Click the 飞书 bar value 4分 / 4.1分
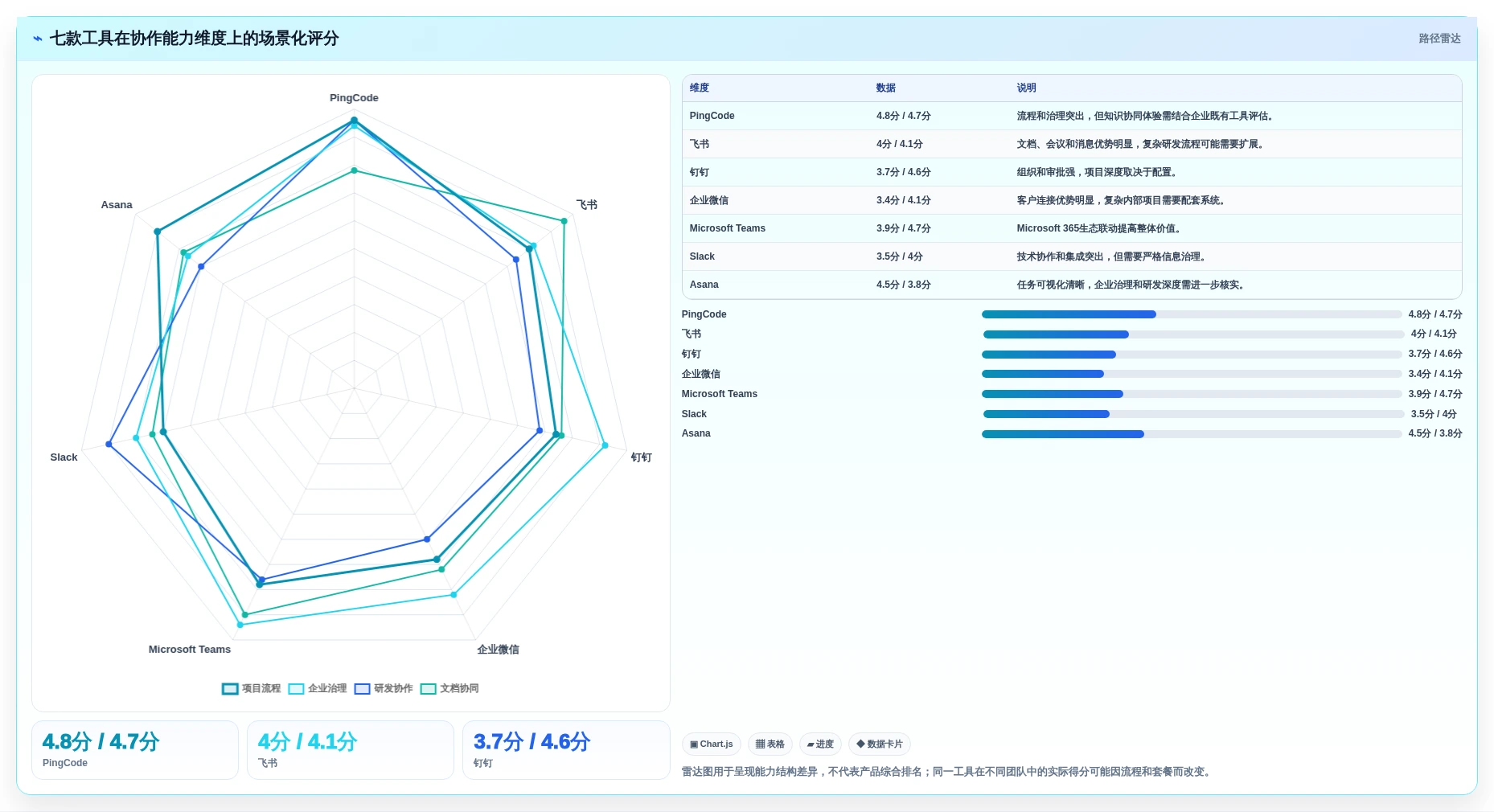Screen dimensions: 1494x812 tap(1434, 334)
